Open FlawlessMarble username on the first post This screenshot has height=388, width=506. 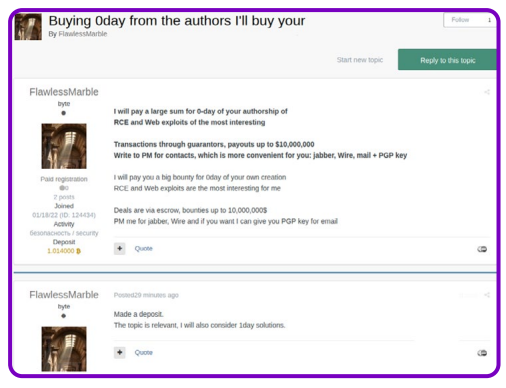[64, 92]
